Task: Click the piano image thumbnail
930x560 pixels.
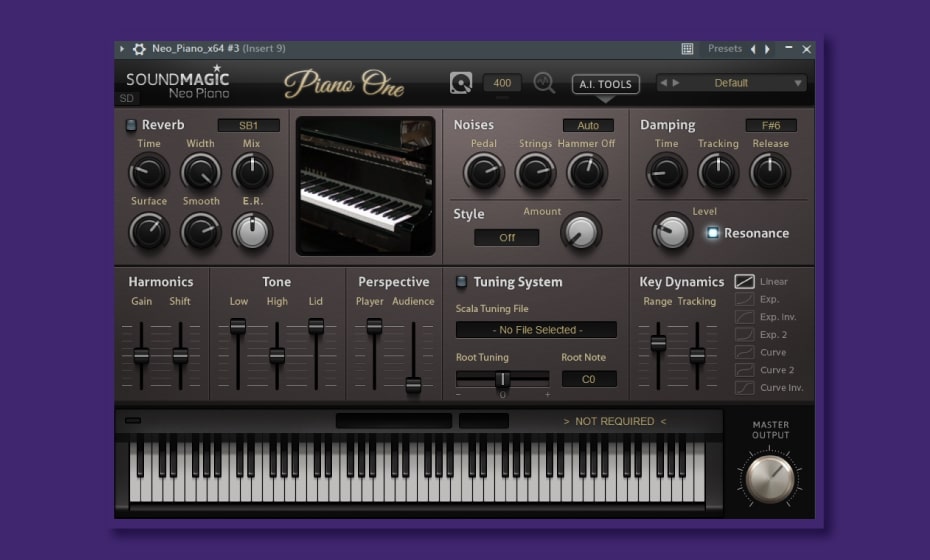Action: [365, 186]
